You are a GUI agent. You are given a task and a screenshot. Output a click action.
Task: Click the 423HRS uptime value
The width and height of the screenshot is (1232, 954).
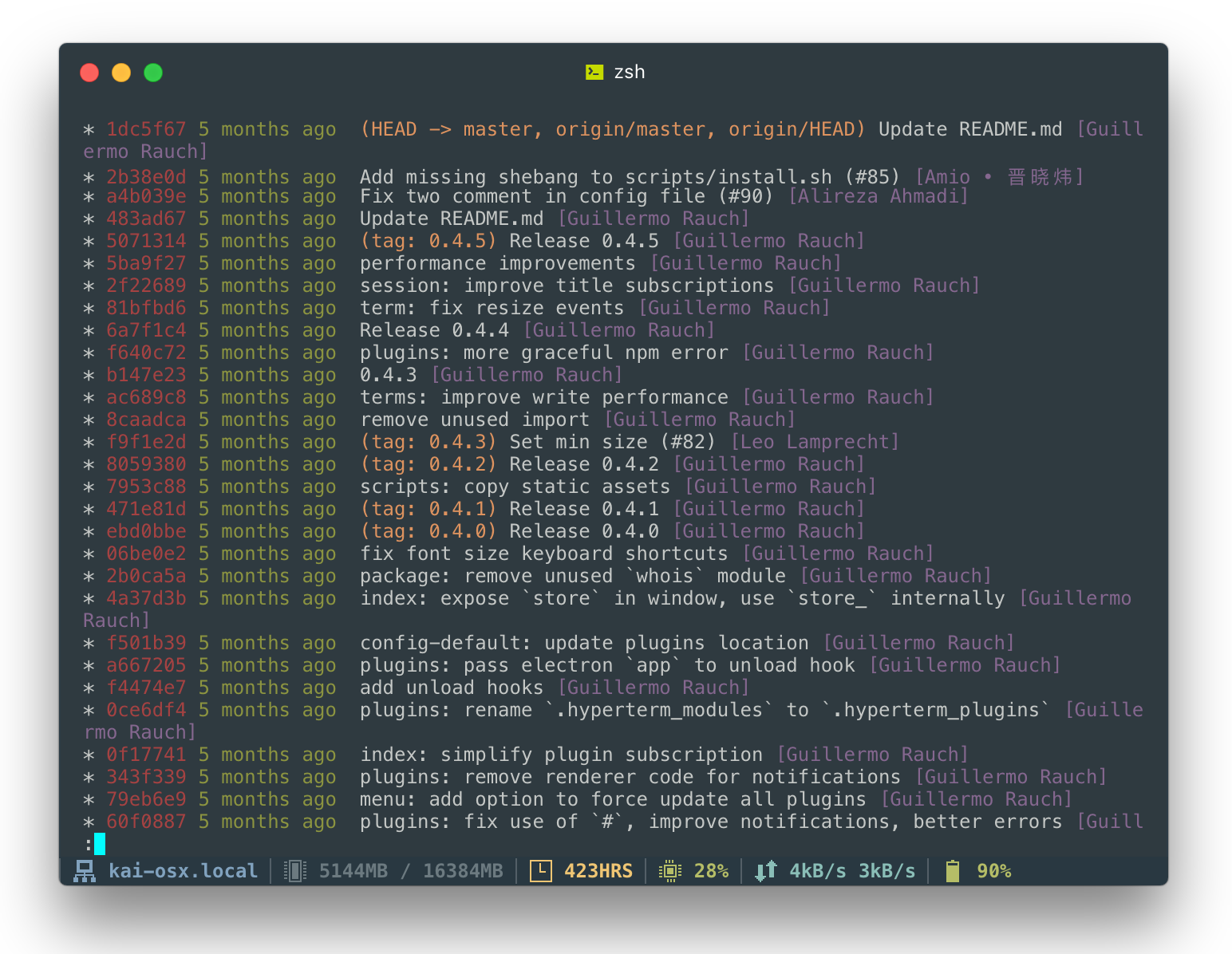point(598,871)
